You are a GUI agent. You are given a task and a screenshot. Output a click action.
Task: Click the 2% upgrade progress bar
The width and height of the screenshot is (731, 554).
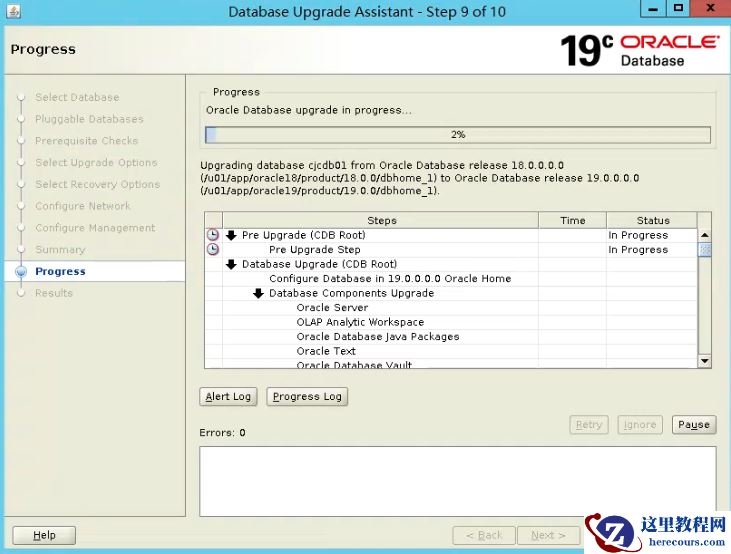click(458, 135)
